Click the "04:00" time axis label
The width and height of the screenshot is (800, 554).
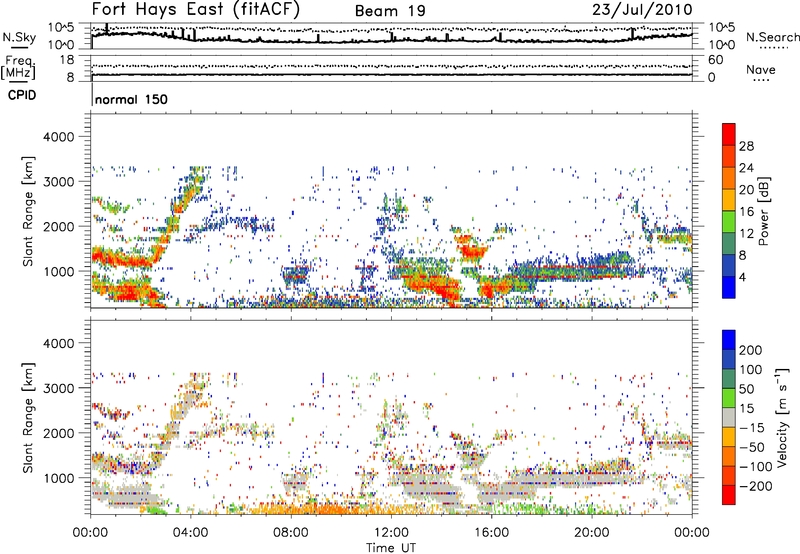[x=191, y=533]
